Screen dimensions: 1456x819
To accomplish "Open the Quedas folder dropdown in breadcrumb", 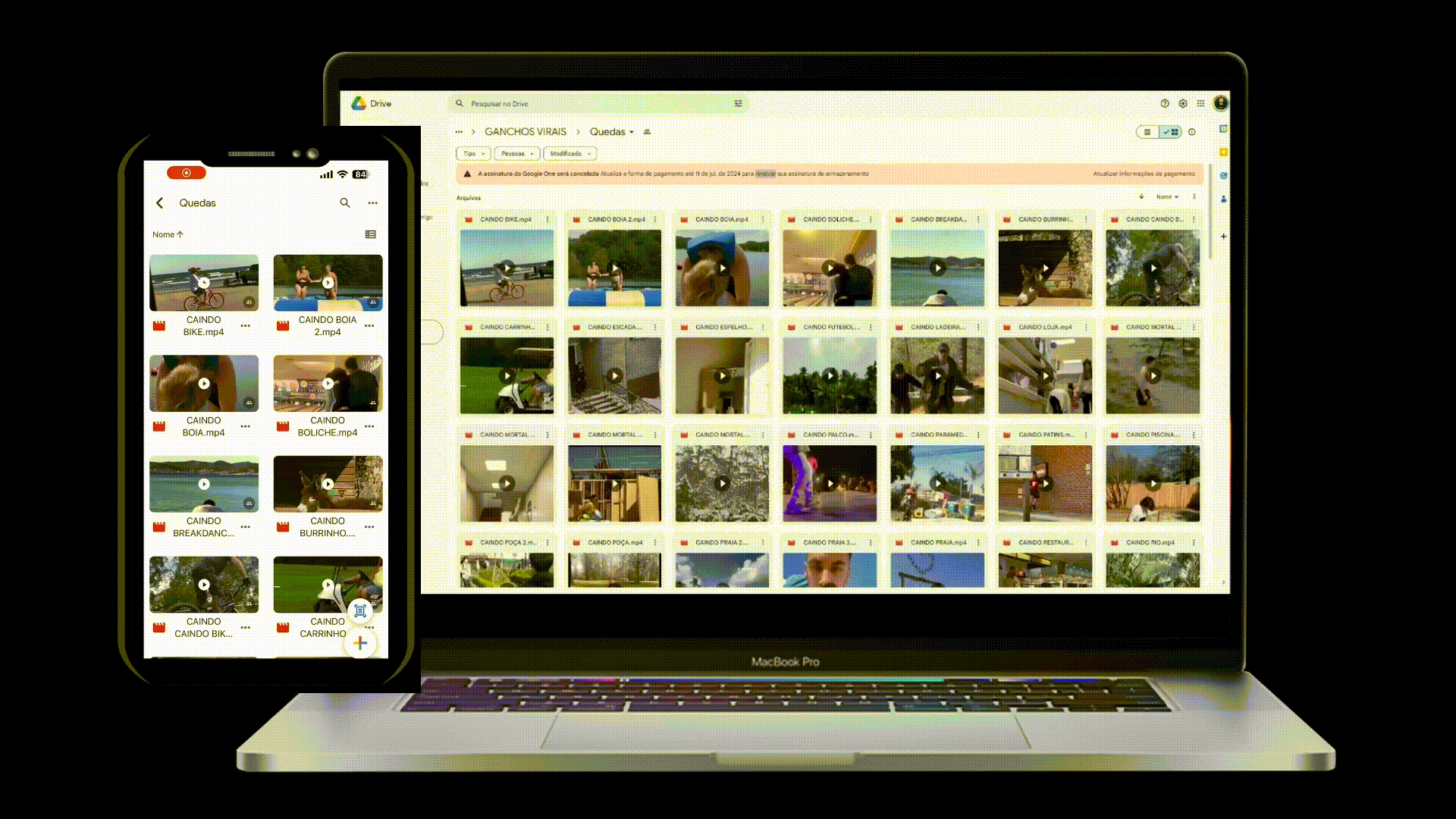I will (612, 132).
